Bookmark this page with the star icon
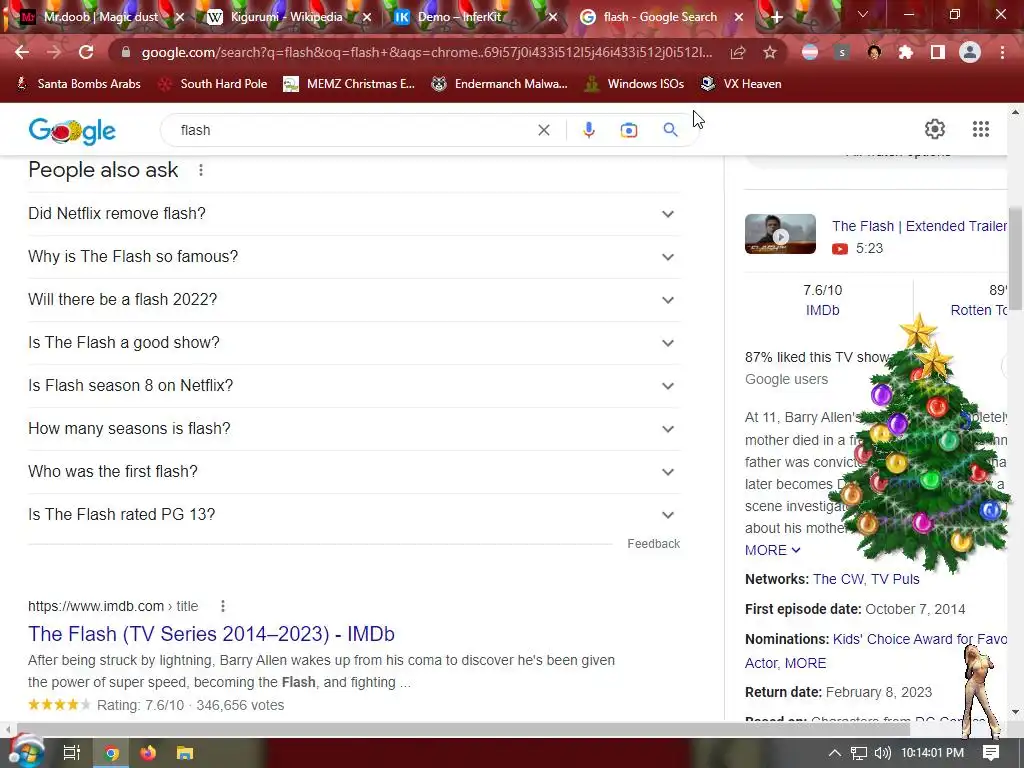This screenshot has width=1024, height=768. tap(770, 52)
